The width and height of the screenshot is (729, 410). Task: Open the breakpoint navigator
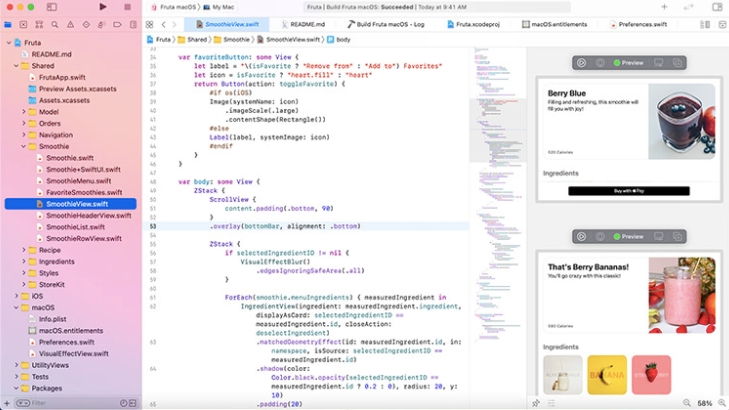tap(117, 25)
